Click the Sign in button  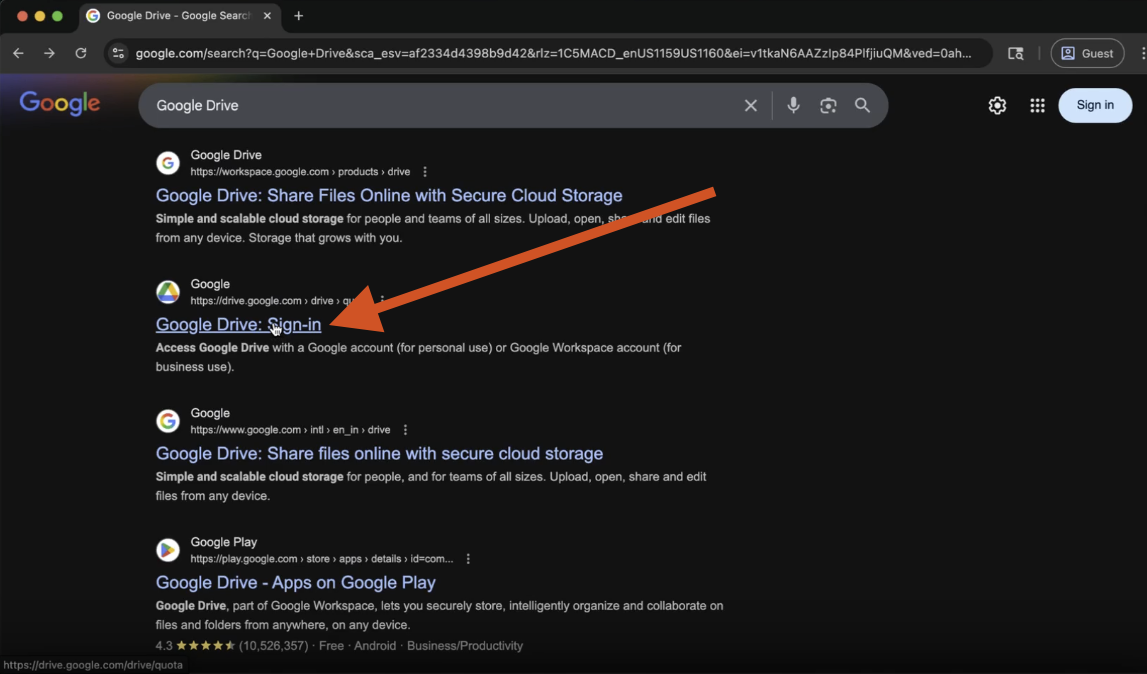(x=1095, y=105)
